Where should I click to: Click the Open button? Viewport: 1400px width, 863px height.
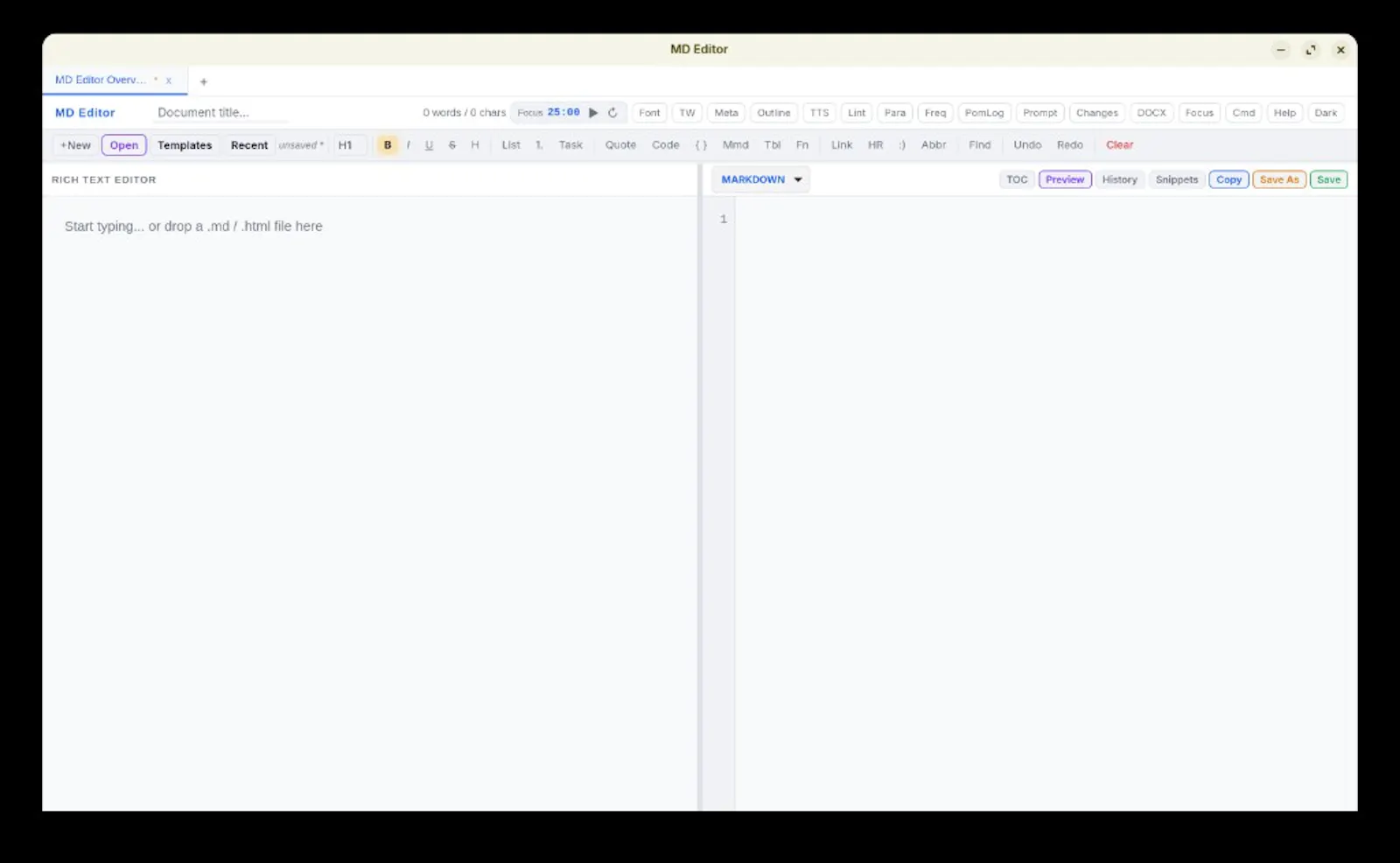[x=124, y=145]
